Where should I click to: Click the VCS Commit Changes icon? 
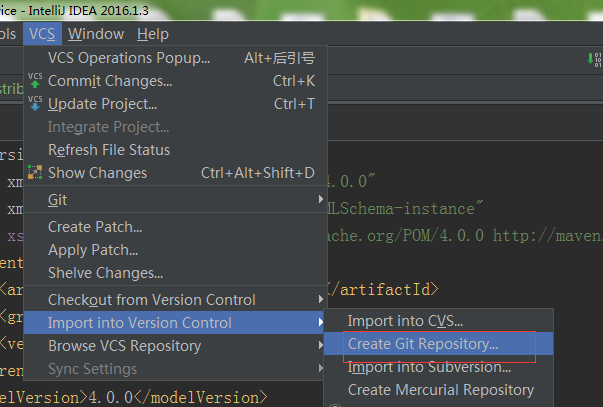coord(35,80)
